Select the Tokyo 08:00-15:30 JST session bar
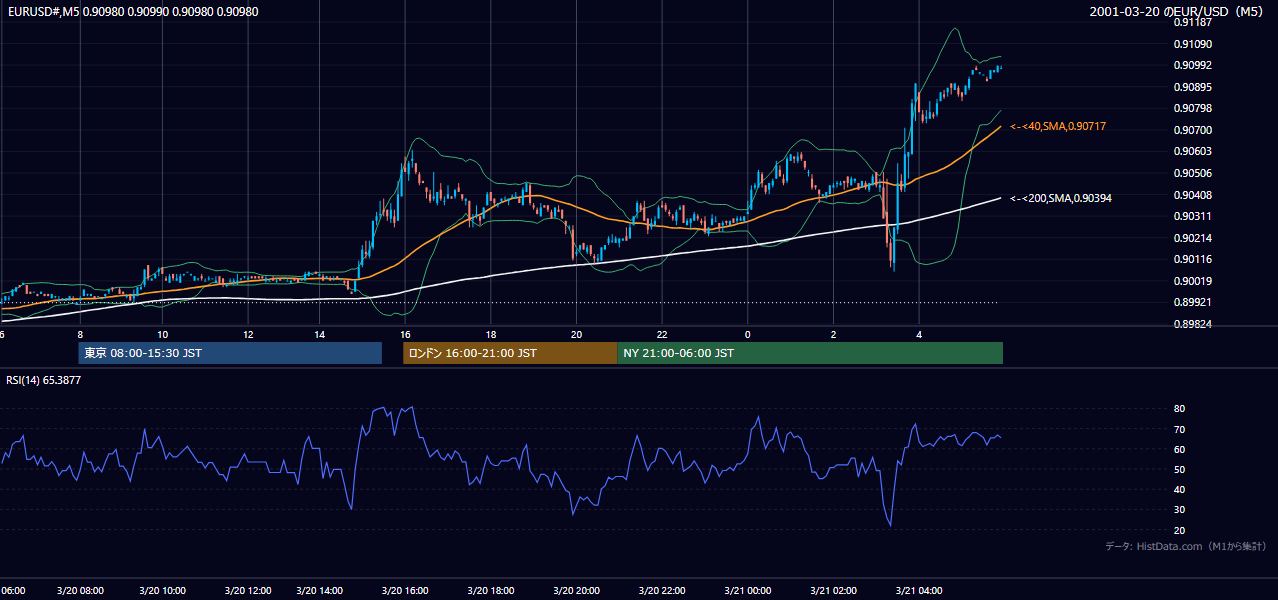Viewport: 1278px width, 600px height. point(230,353)
